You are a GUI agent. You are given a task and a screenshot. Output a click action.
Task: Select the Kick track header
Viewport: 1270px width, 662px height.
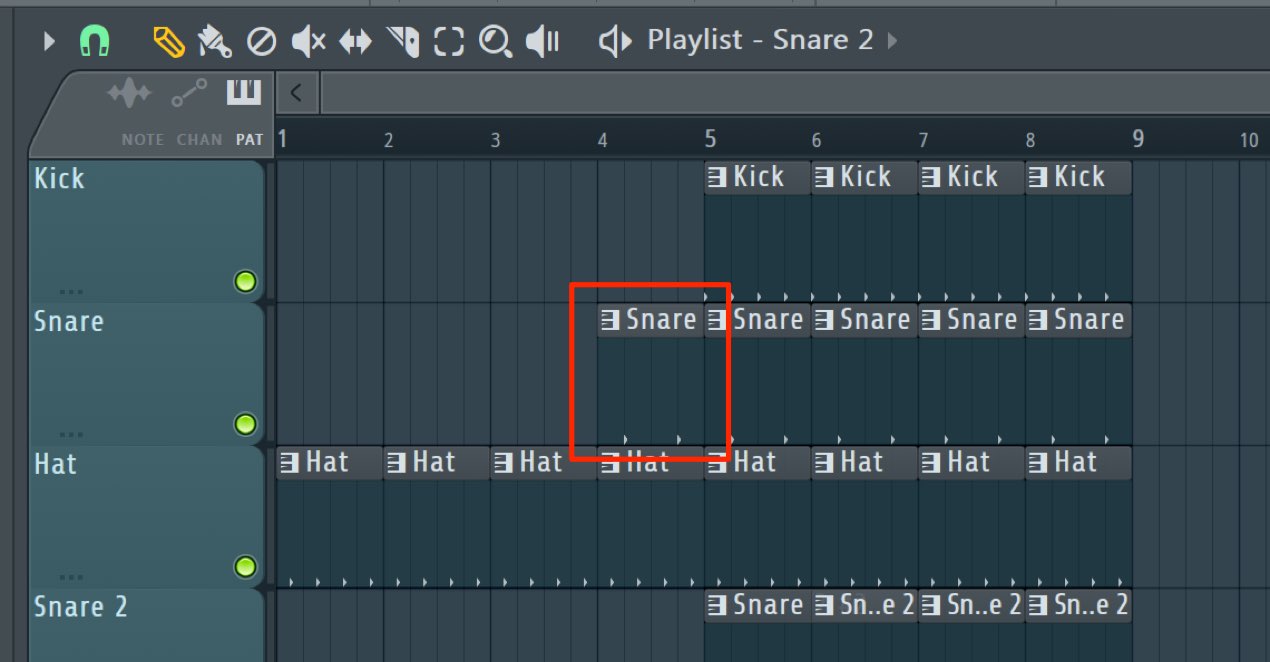(147, 230)
